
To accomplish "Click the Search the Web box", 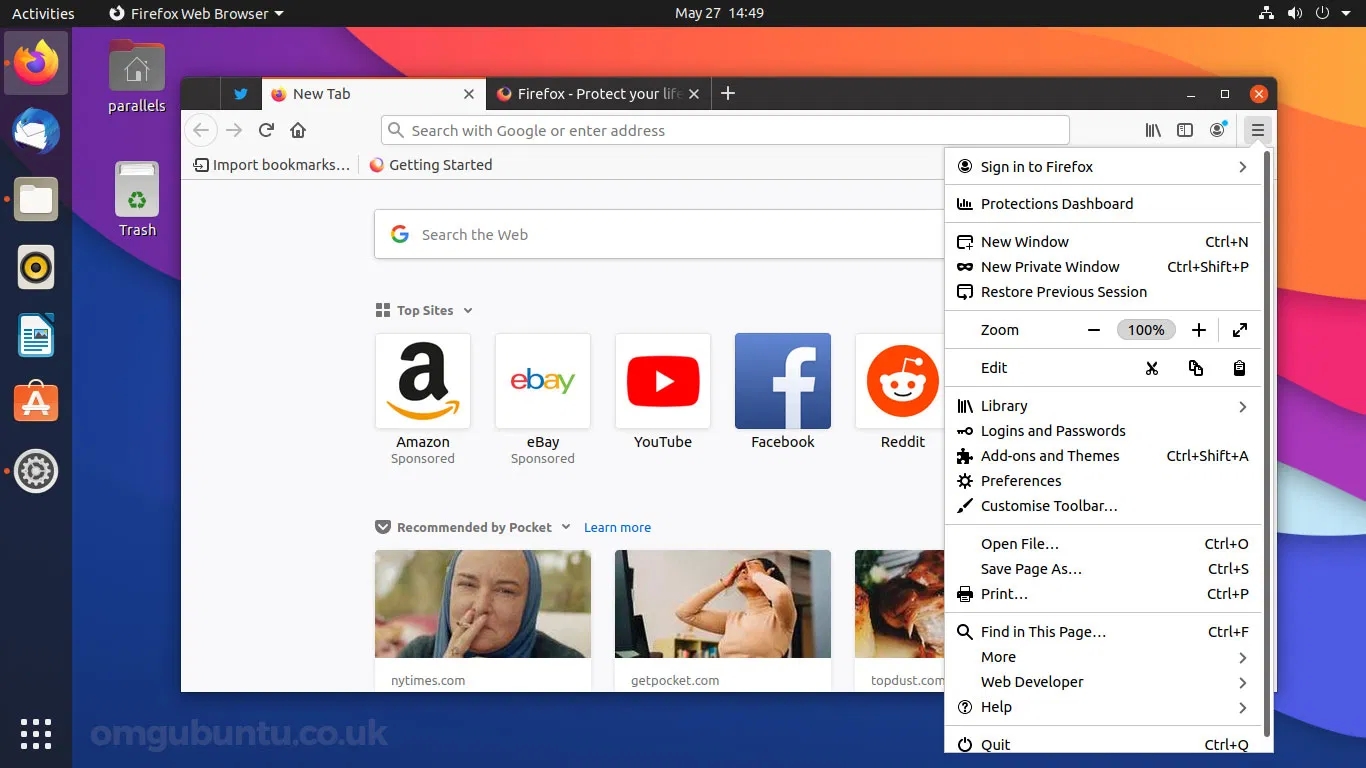I will point(660,234).
